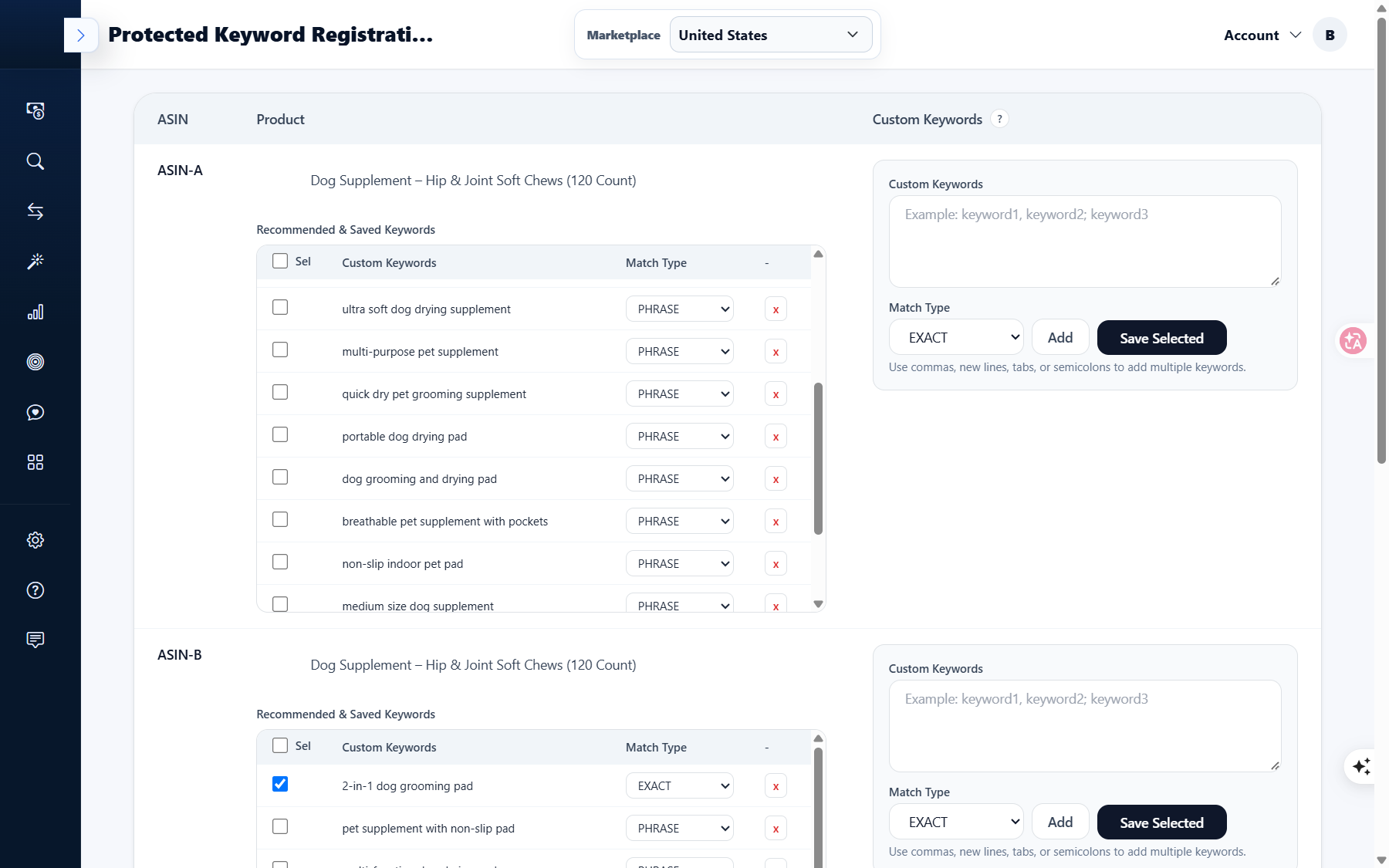Check 'multi-purpose pet supplement' row
This screenshot has width=1389, height=868.
(x=280, y=350)
